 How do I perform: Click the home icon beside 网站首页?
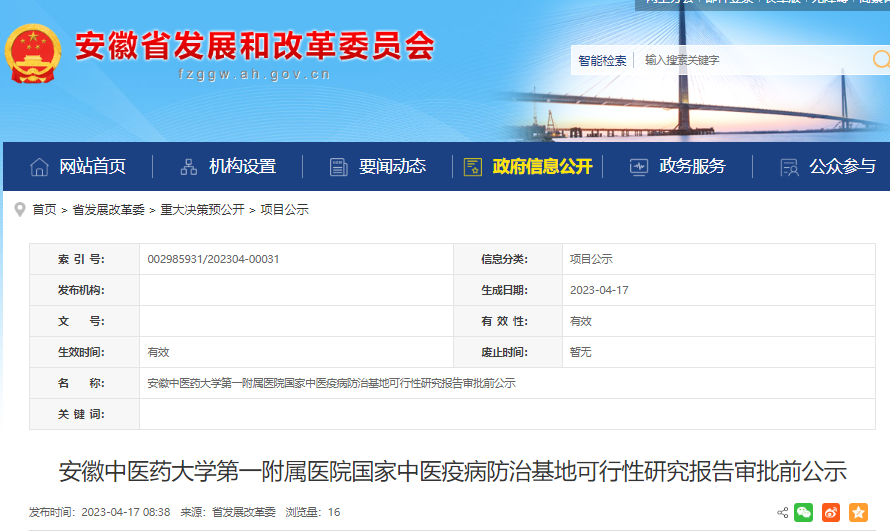click(x=39, y=167)
